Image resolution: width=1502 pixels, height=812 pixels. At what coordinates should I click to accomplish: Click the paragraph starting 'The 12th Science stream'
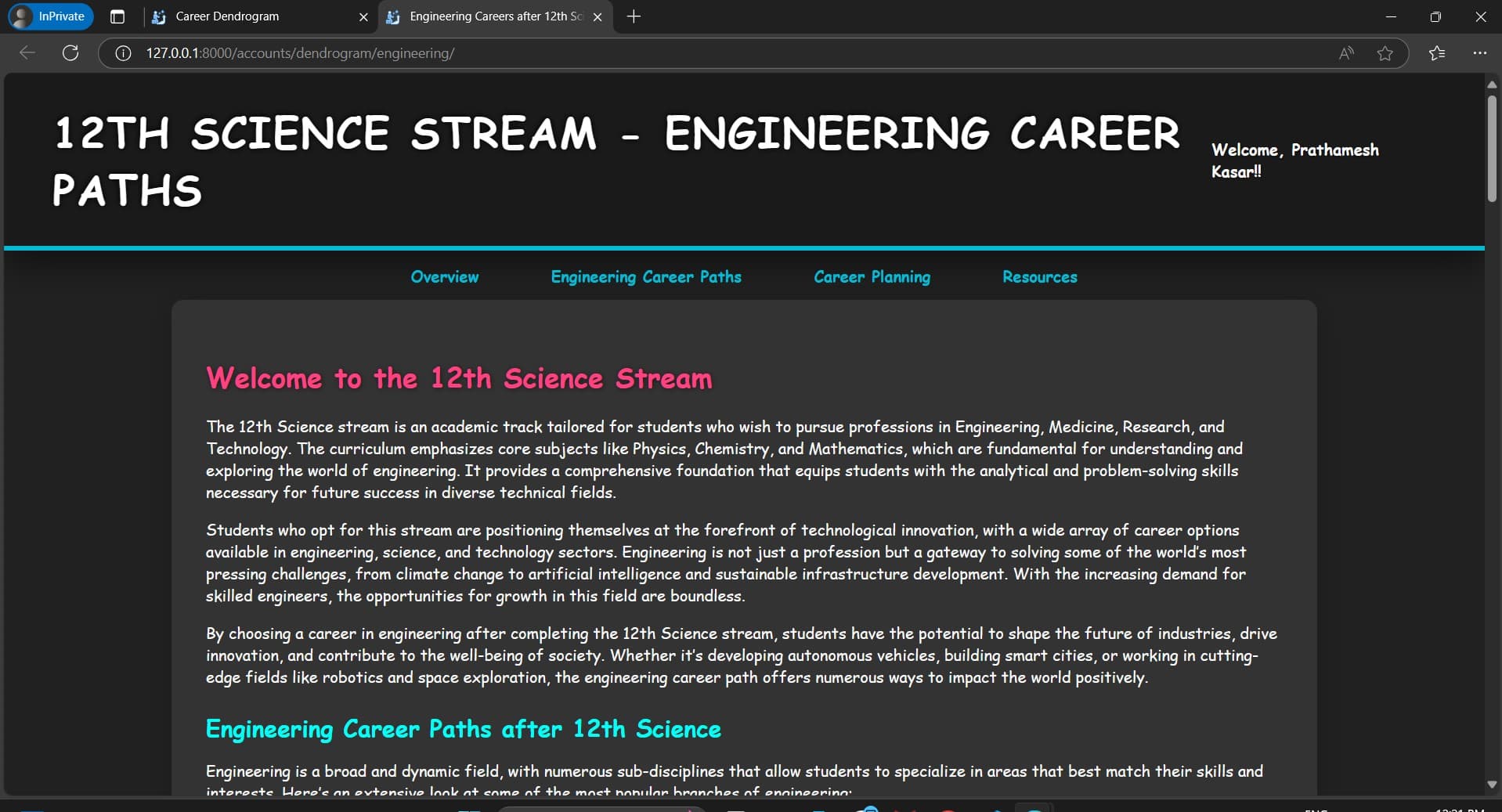(x=724, y=460)
